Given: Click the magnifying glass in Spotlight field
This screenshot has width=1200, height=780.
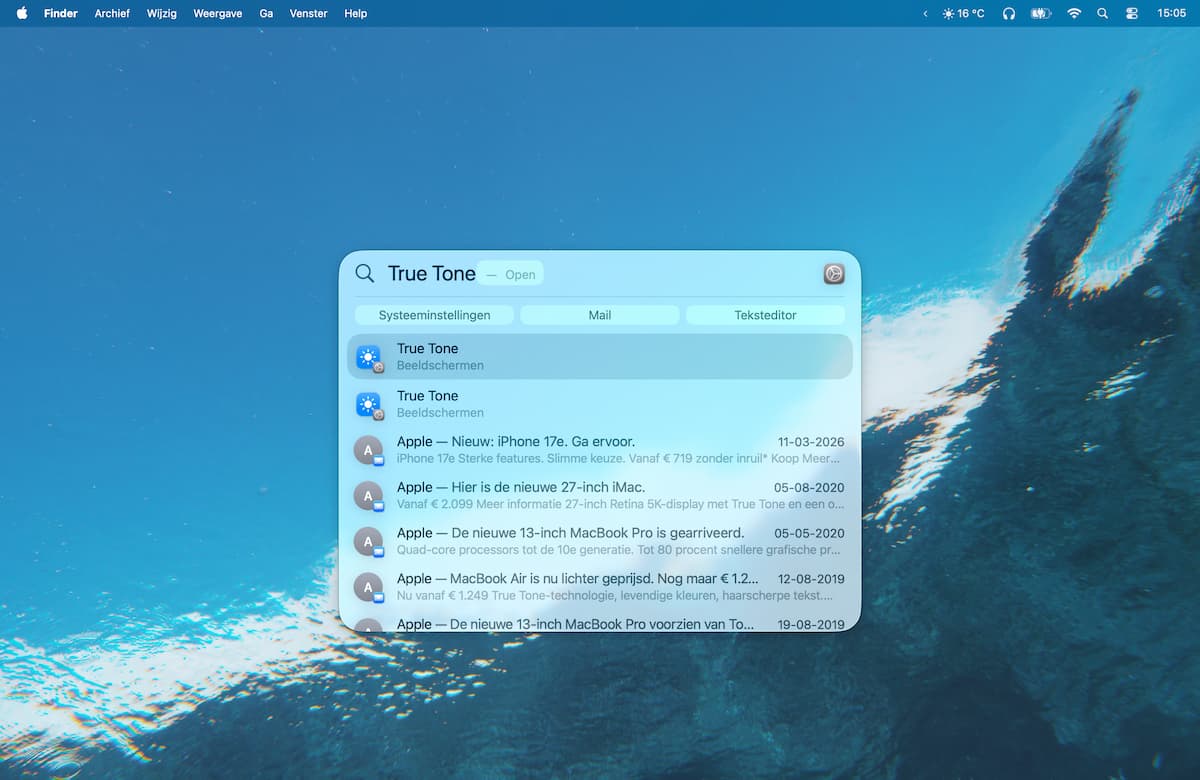Looking at the screenshot, I should (365, 274).
